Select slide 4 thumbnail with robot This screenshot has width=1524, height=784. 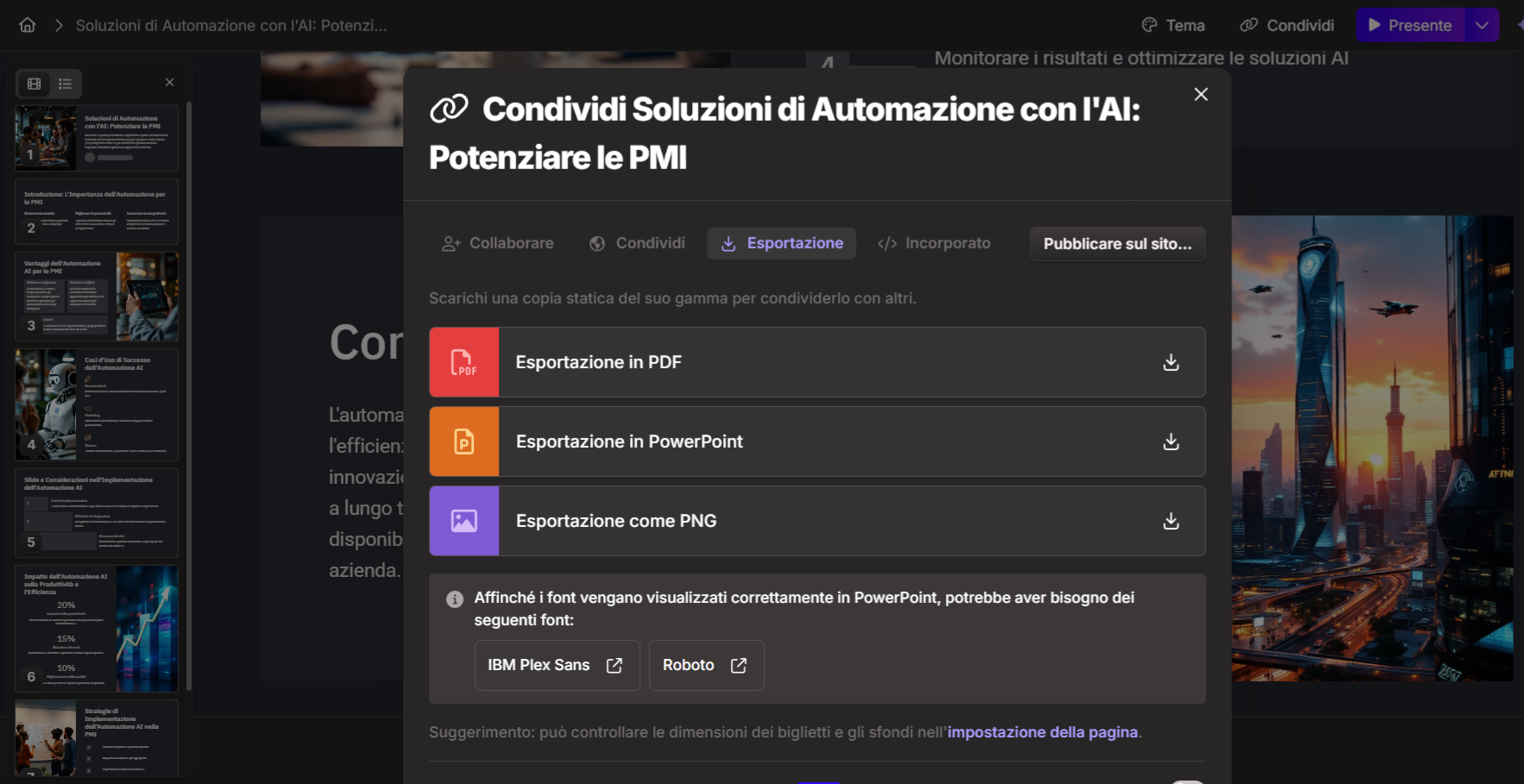[x=96, y=405]
